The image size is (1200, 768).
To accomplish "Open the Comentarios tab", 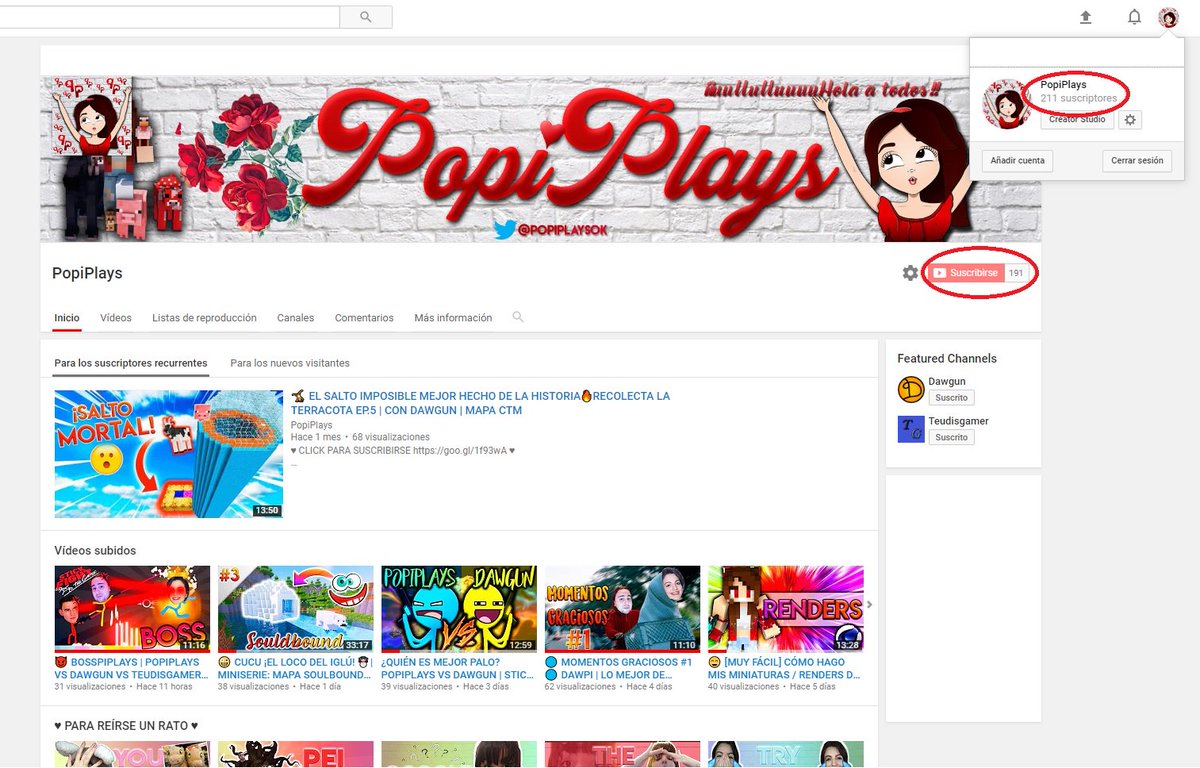I will [364, 318].
